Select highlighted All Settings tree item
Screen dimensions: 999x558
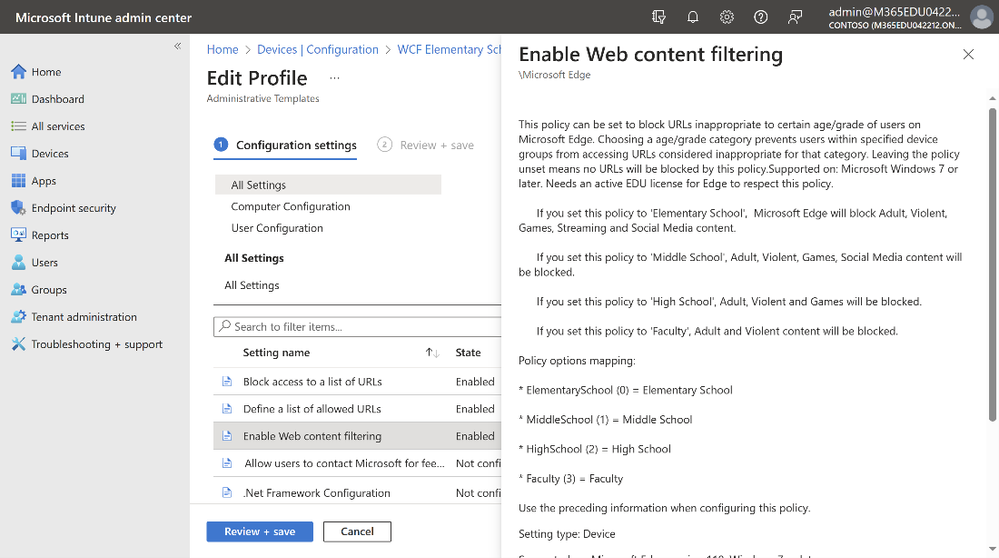328,185
